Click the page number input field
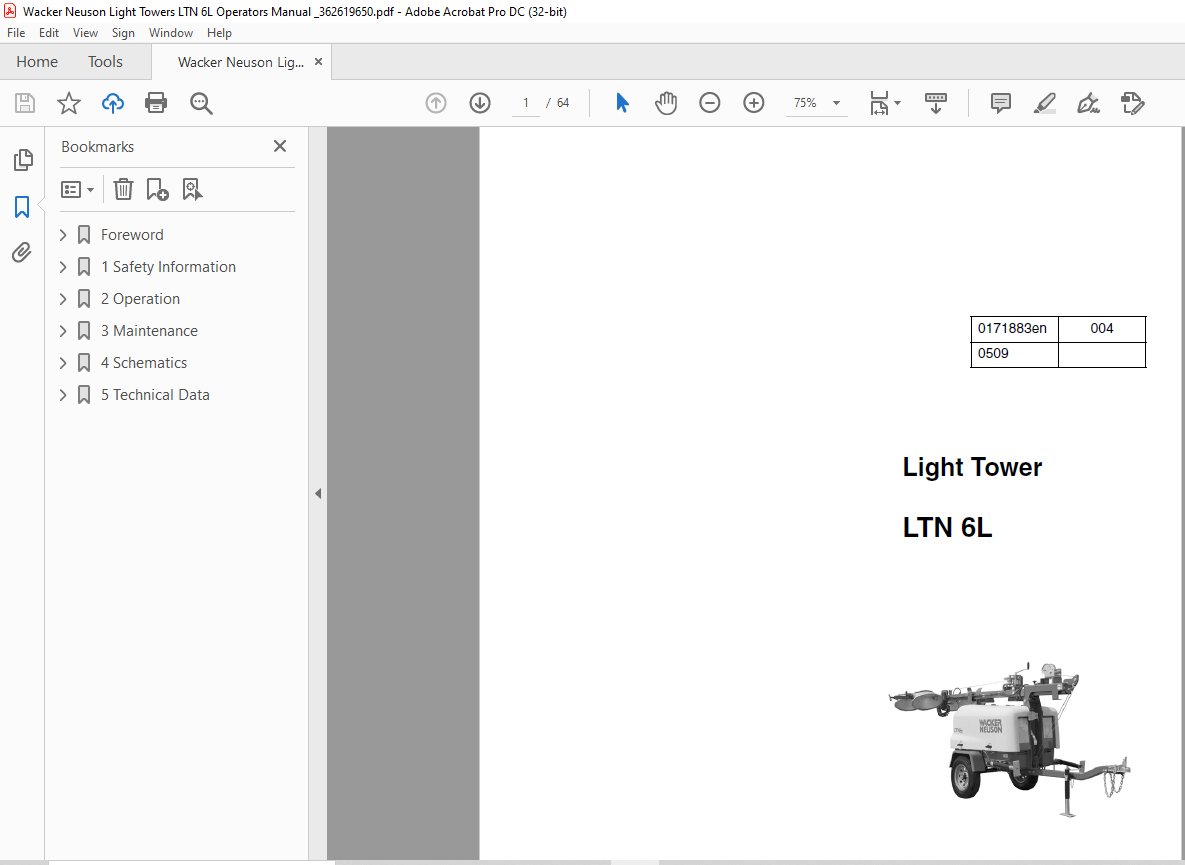The height and width of the screenshot is (865, 1185). pos(526,103)
